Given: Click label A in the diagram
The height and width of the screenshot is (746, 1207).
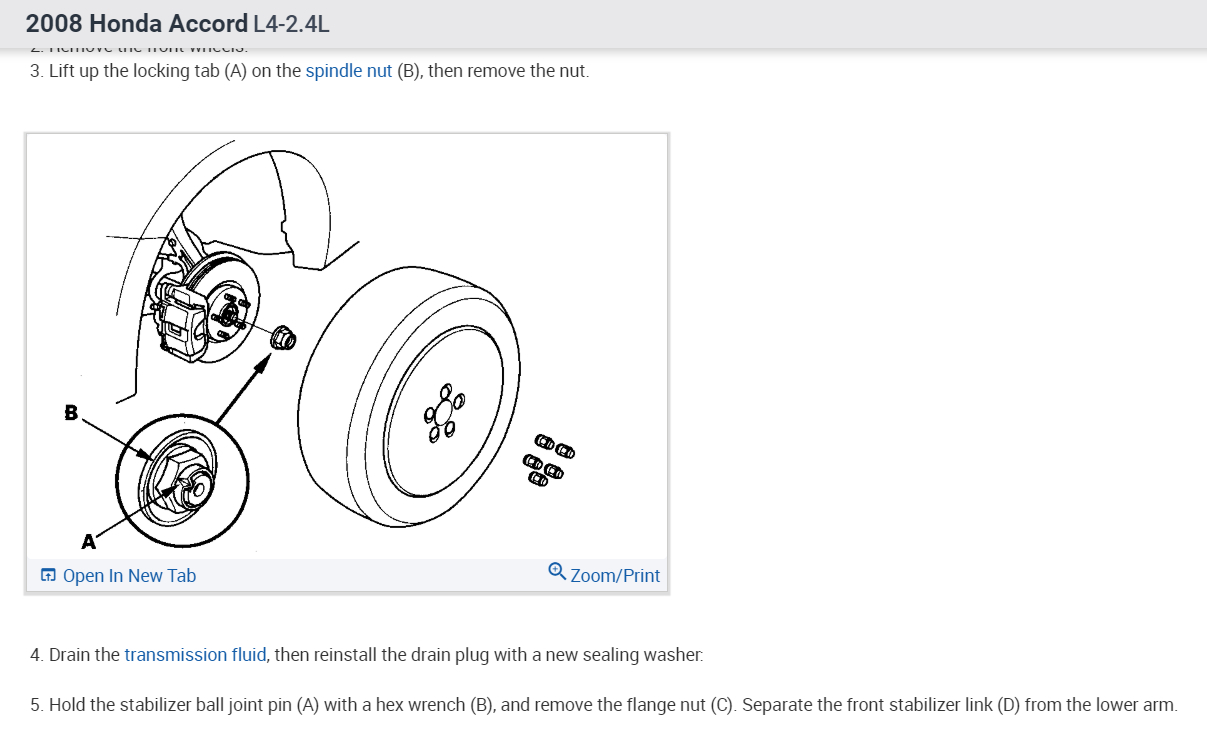Looking at the screenshot, I should click(88, 542).
